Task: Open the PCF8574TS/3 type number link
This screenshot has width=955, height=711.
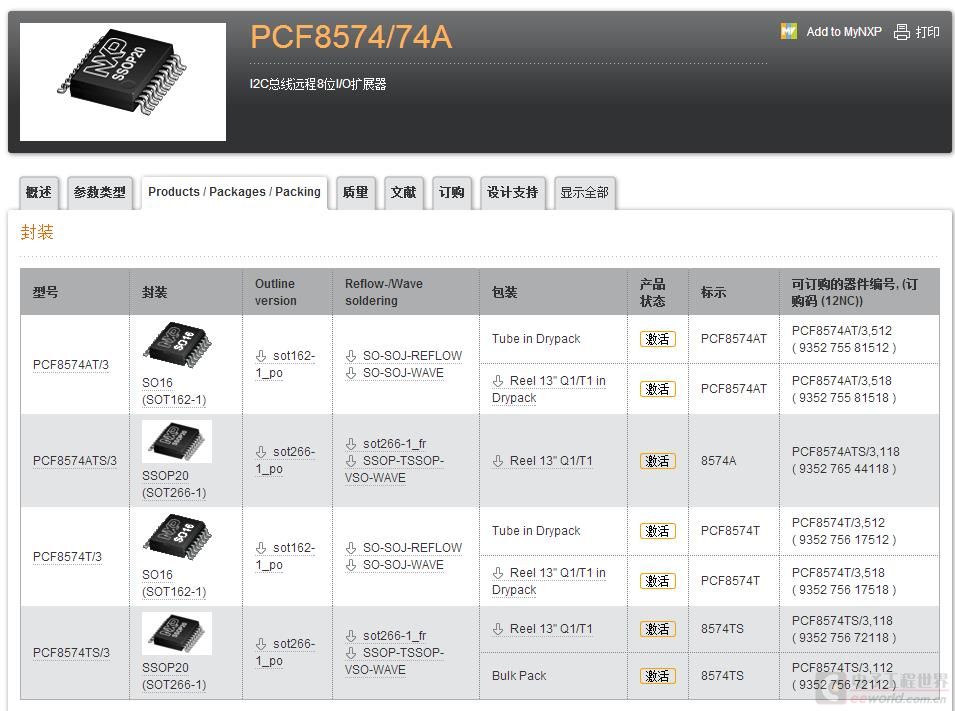Action: (71, 653)
